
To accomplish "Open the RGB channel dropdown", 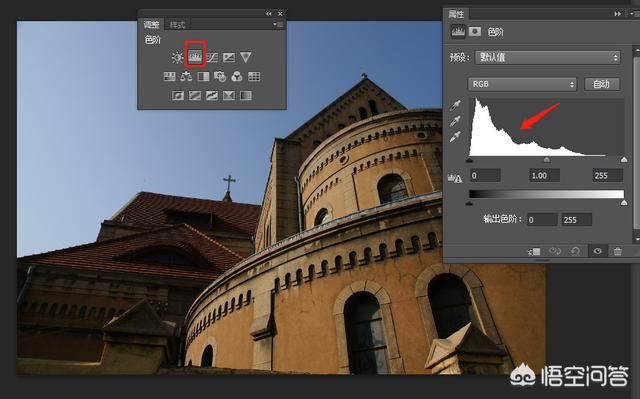I will [x=522, y=84].
